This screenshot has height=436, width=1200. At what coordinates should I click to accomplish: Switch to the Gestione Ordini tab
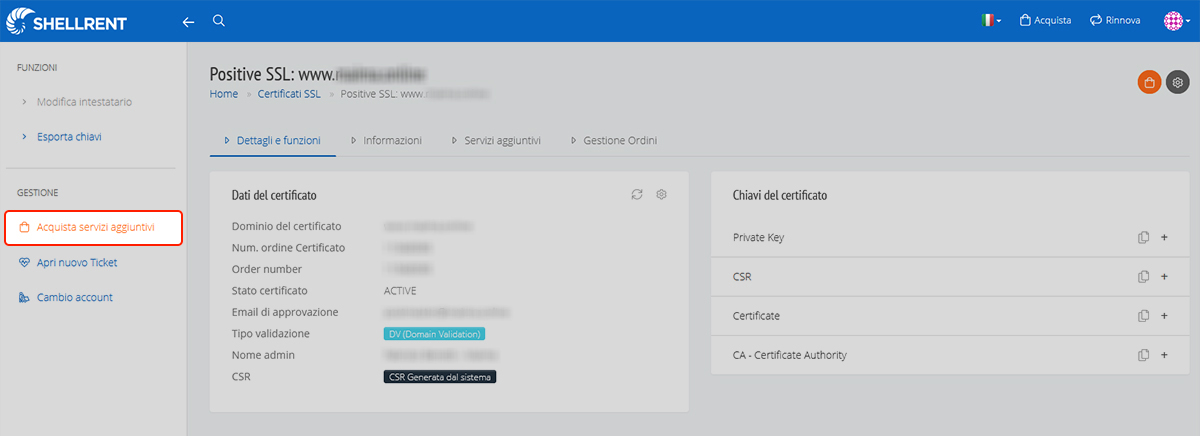(x=613, y=141)
